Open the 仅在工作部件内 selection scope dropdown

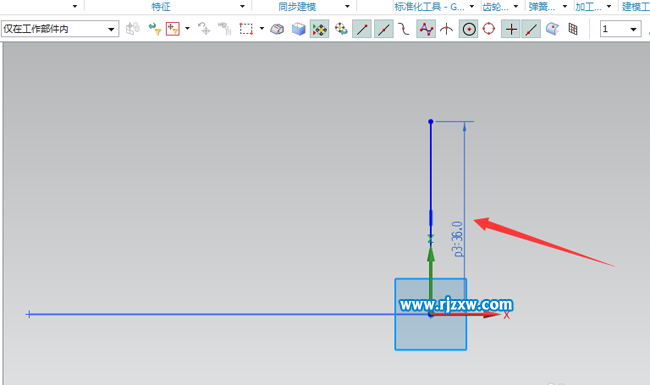click(60, 29)
